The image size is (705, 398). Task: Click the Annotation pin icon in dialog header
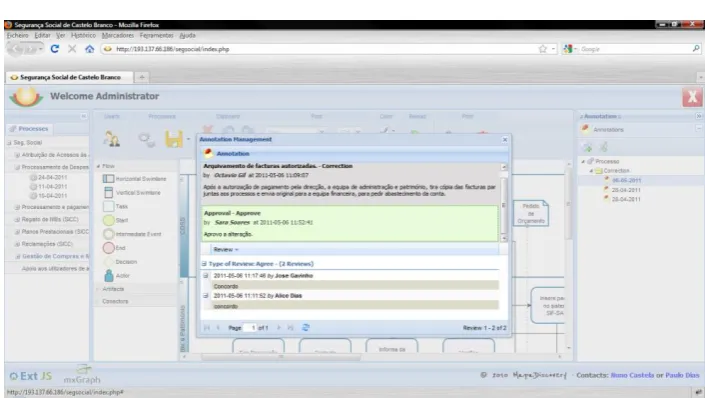[x=208, y=153]
